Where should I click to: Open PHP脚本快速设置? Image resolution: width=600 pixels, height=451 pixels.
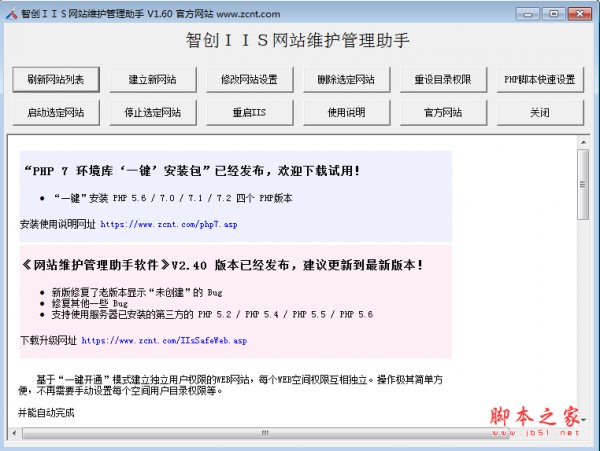(x=540, y=80)
